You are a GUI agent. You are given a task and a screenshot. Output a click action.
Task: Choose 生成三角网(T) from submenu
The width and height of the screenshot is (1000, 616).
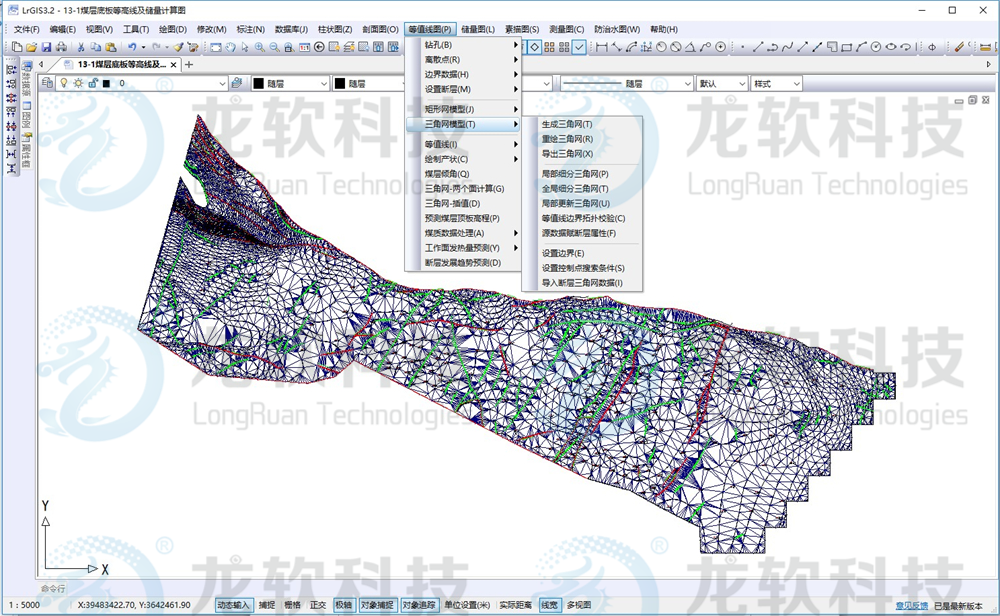(x=567, y=124)
